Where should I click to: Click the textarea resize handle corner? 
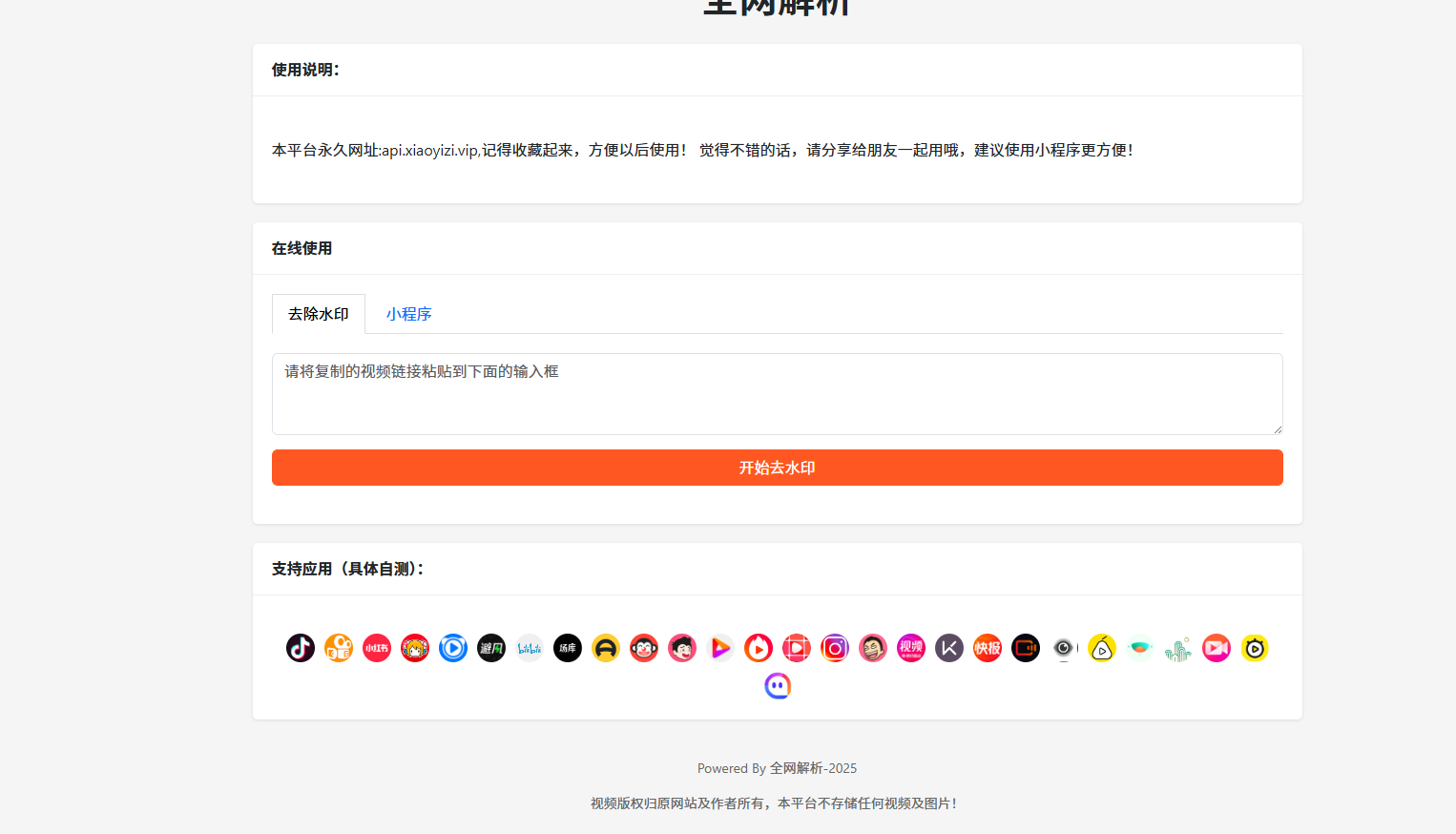click(1278, 429)
